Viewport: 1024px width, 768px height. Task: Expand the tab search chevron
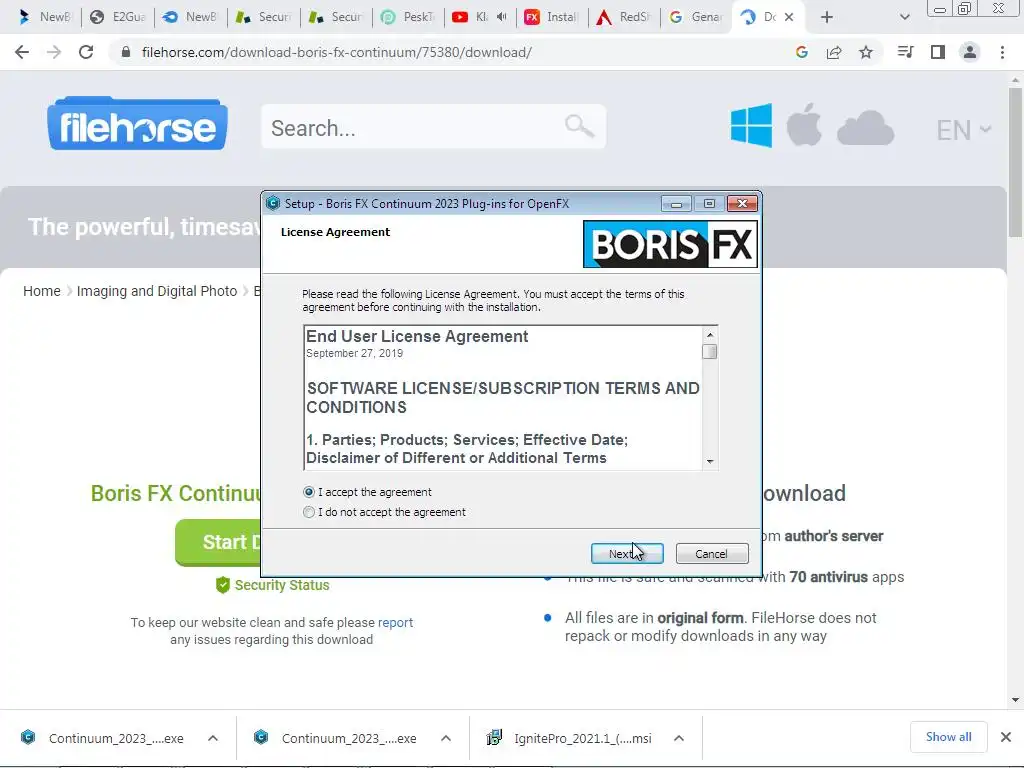point(904,17)
